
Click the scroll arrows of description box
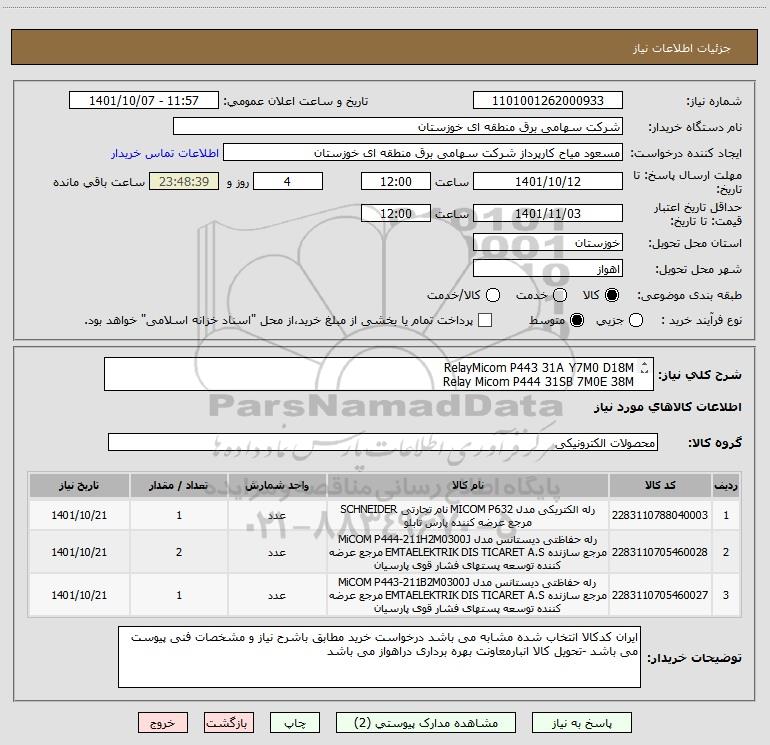644,367
